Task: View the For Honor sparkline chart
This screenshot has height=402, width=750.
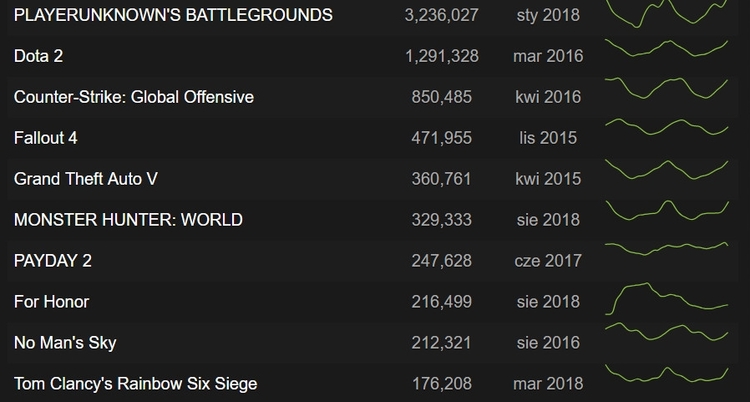Action: click(x=667, y=299)
